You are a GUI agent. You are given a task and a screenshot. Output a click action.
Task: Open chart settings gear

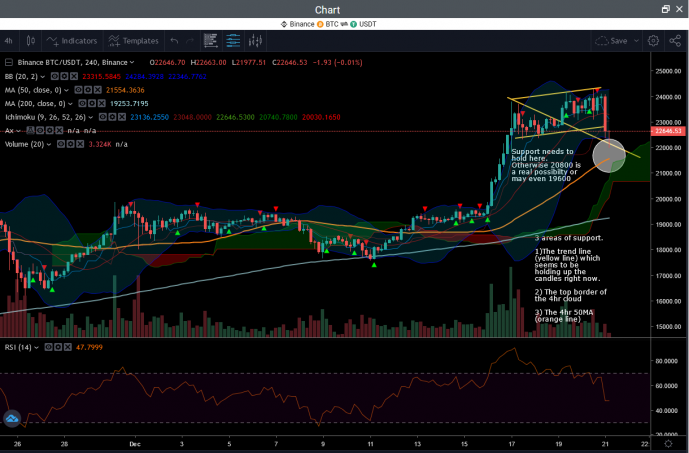(653, 41)
